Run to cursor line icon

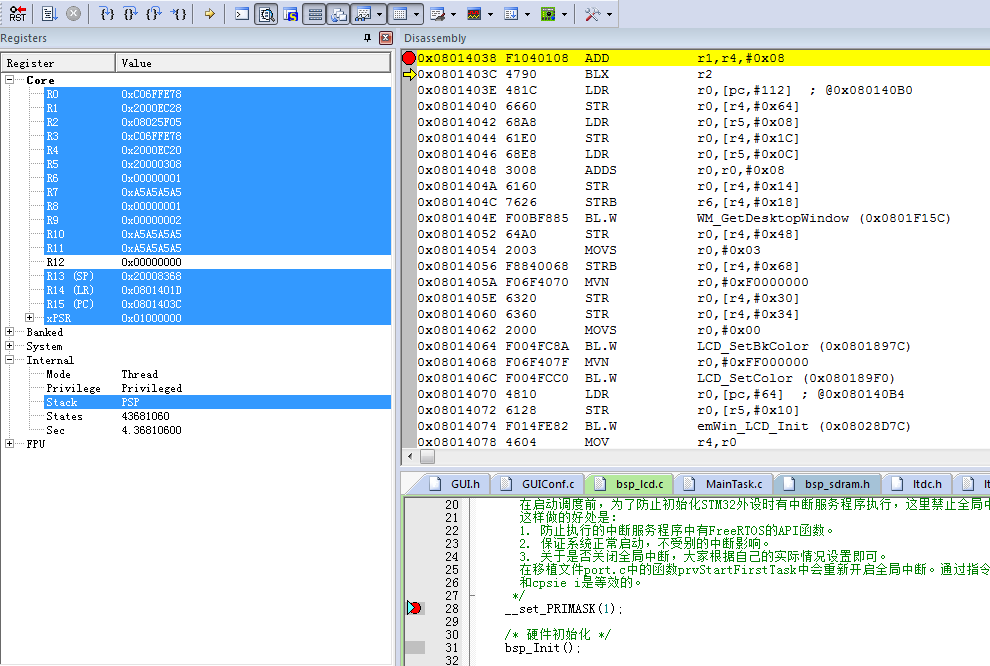click(x=179, y=13)
